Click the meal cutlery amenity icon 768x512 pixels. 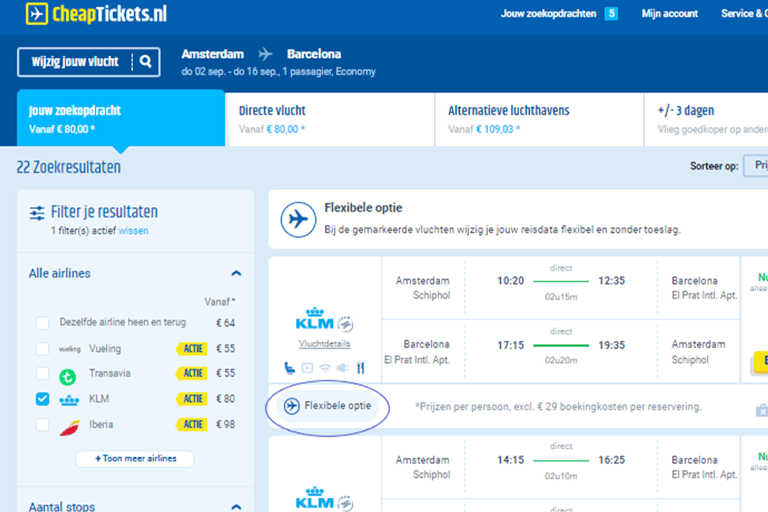360,367
